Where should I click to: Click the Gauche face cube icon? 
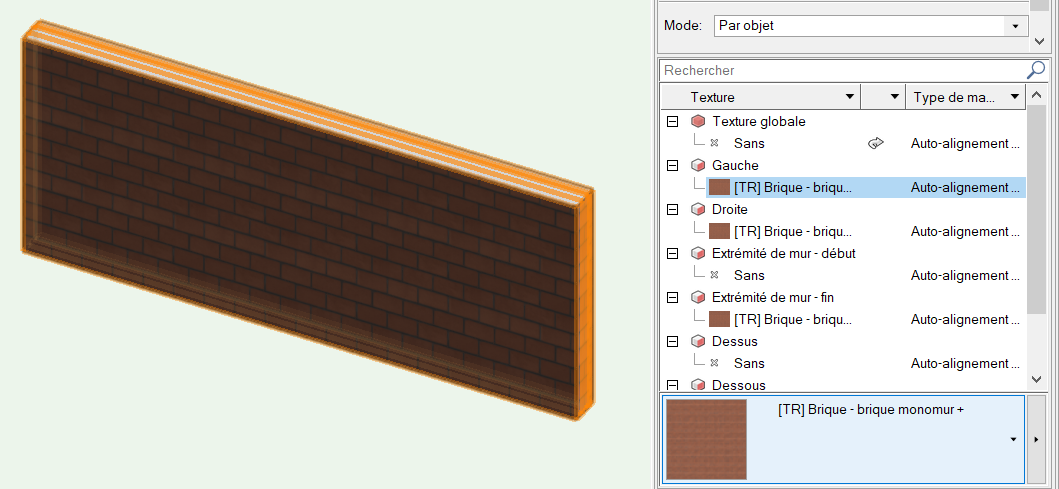[x=697, y=165]
